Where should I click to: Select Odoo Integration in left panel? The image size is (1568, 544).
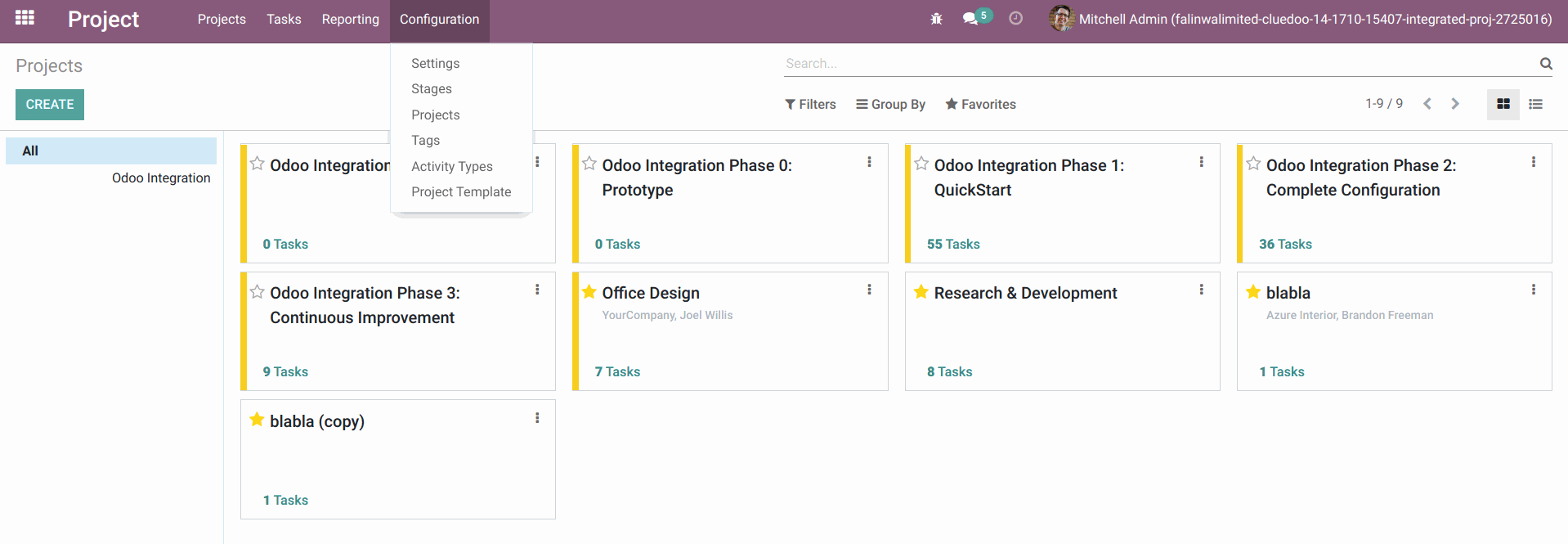[161, 178]
